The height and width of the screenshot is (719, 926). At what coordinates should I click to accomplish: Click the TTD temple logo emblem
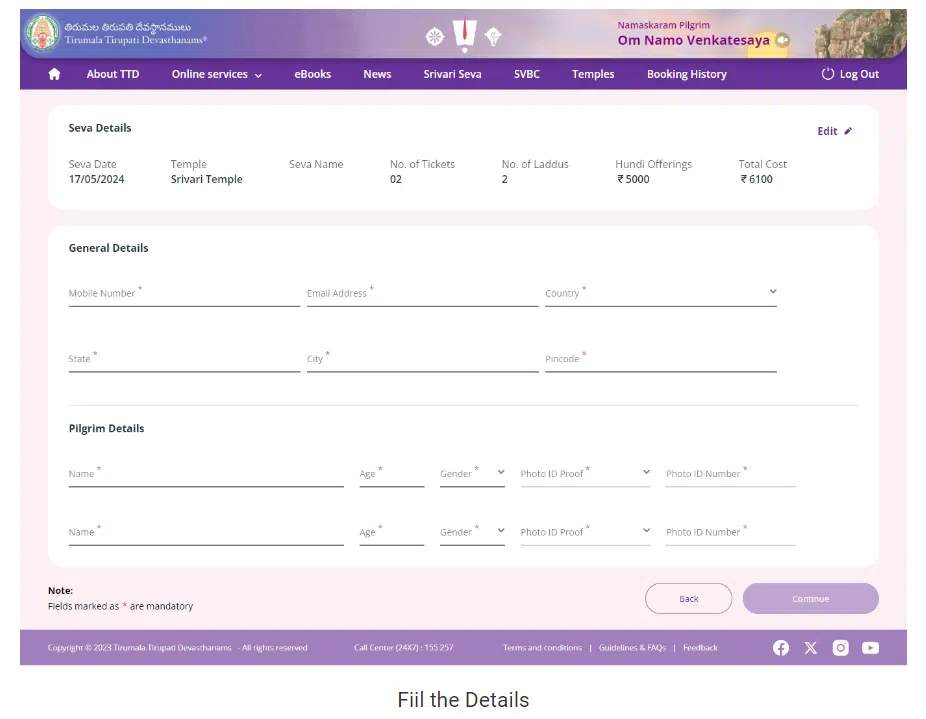pos(43,32)
